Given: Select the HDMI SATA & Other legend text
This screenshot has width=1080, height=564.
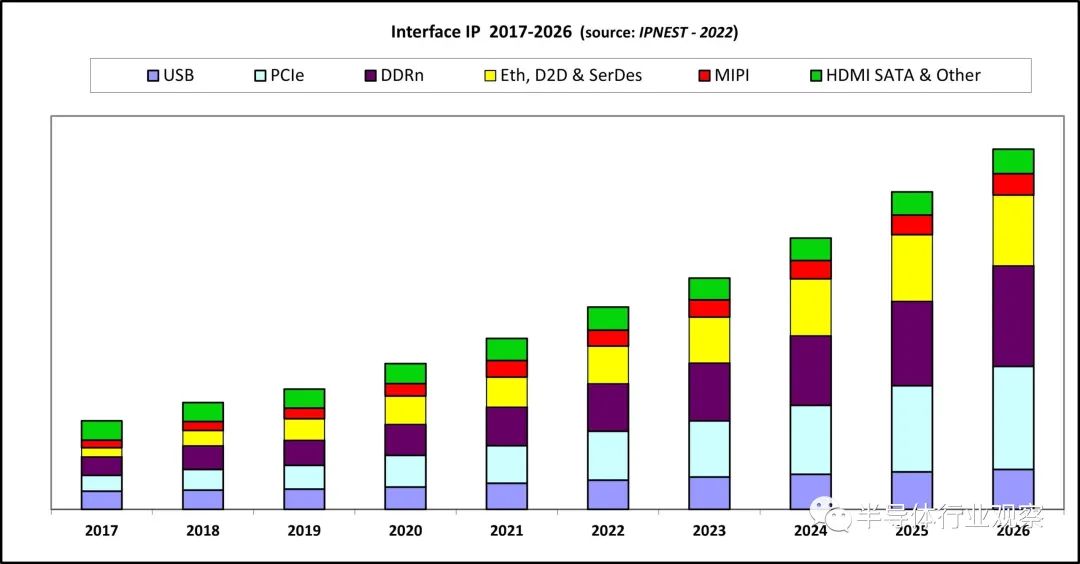Looking at the screenshot, I should pyautogui.click(x=903, y=75).
